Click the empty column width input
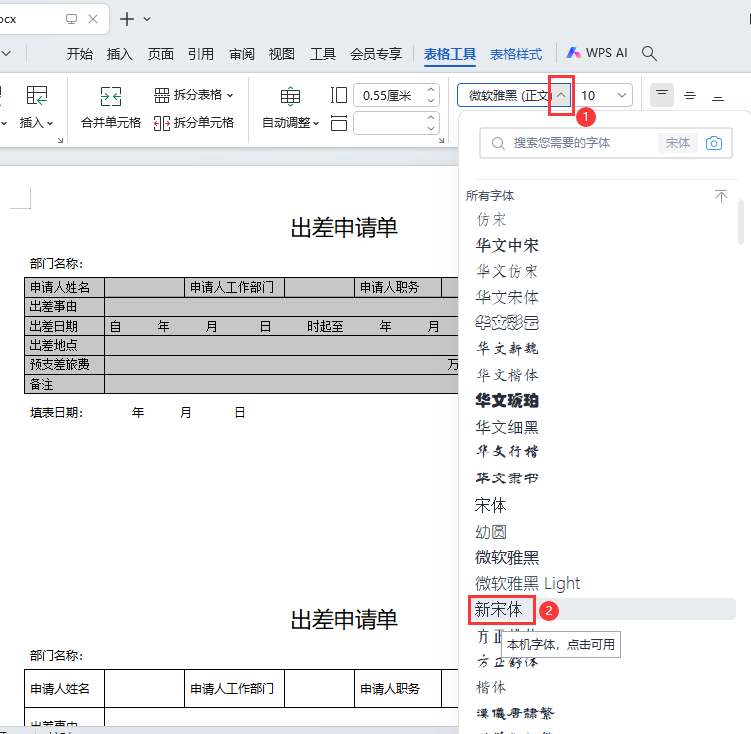The height and width of the screenshot is (734, 751). (x=389, y=123)
